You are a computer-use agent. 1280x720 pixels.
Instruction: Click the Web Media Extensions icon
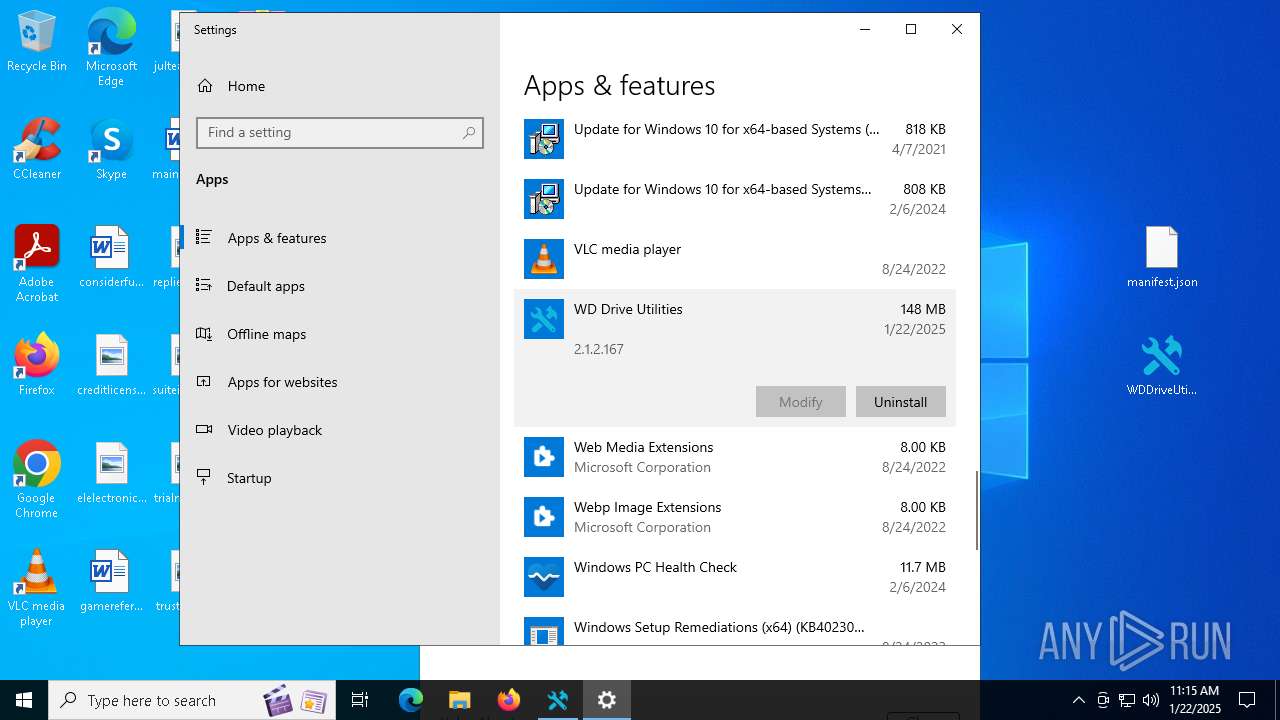point(544,457)
